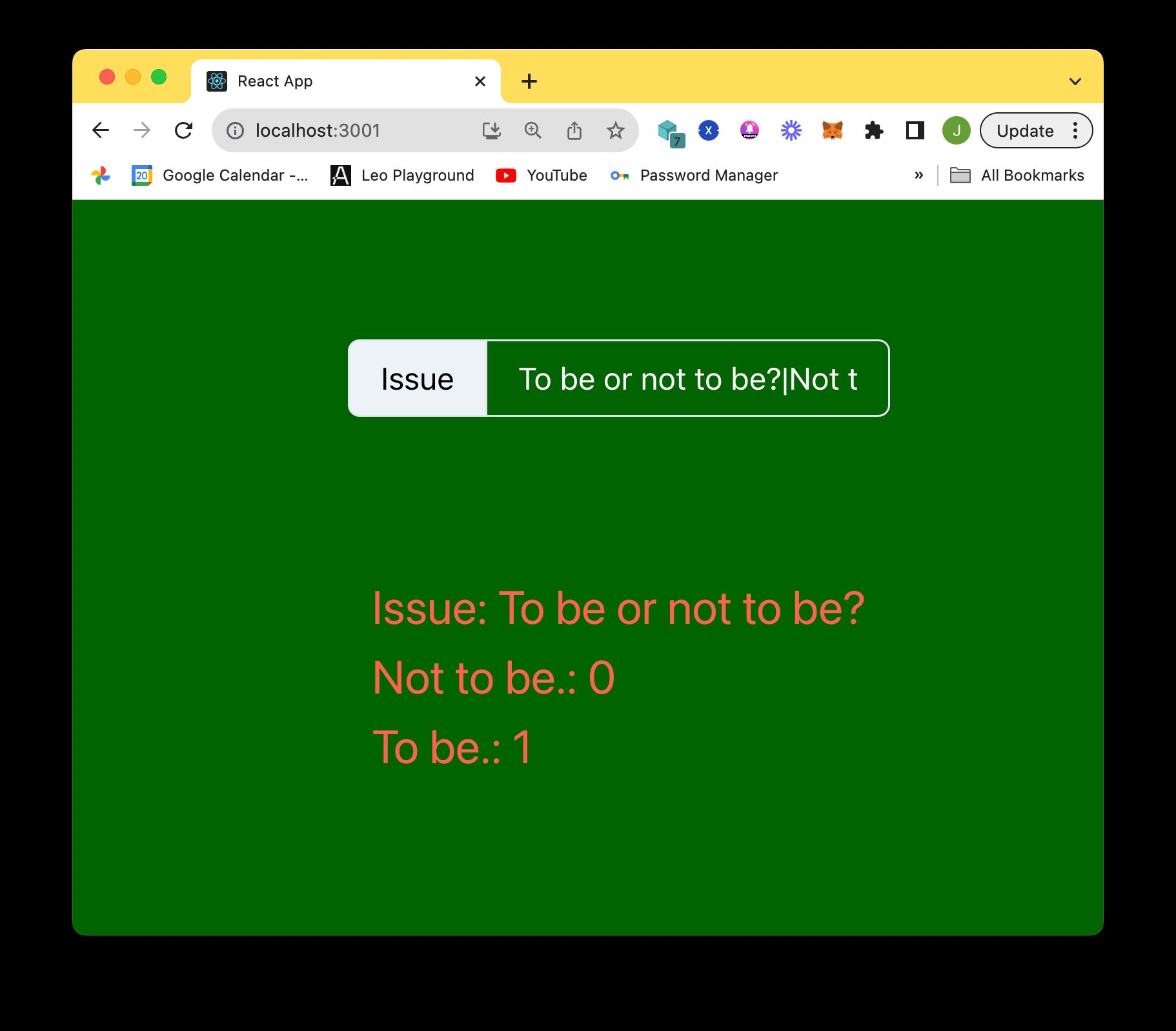The width and height of the screenshot is (1176, 1031).
Task: Maximize window with the green button
Action: (x=159, y=77)
